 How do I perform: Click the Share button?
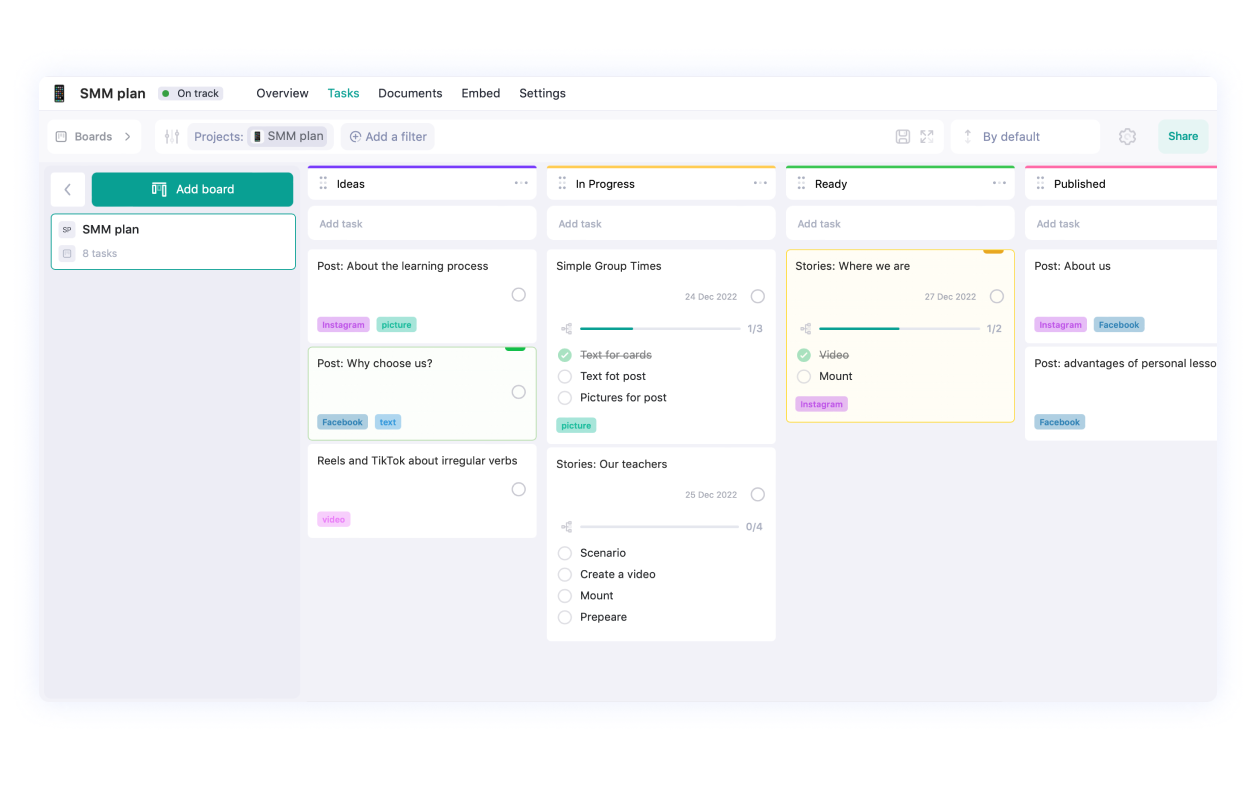click(1183, 135)
